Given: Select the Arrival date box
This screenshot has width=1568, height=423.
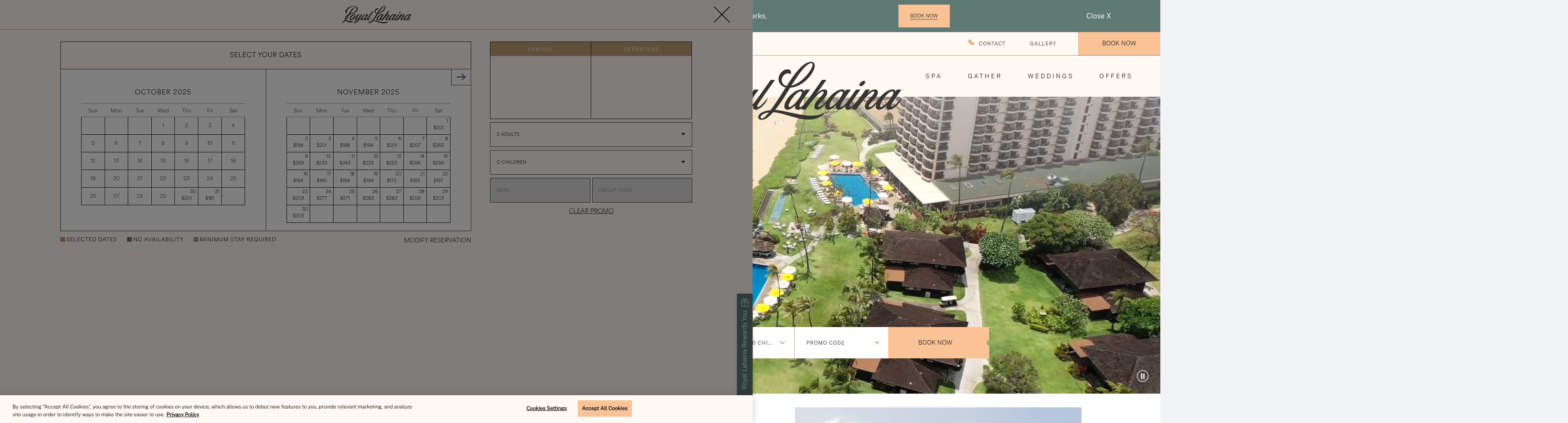Looking at the screenshot, I should (x=541, y=80).
